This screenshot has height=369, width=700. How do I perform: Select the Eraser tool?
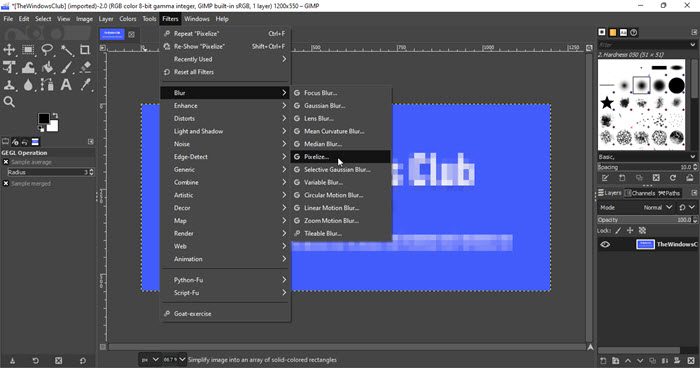click(x=85, y=67)
